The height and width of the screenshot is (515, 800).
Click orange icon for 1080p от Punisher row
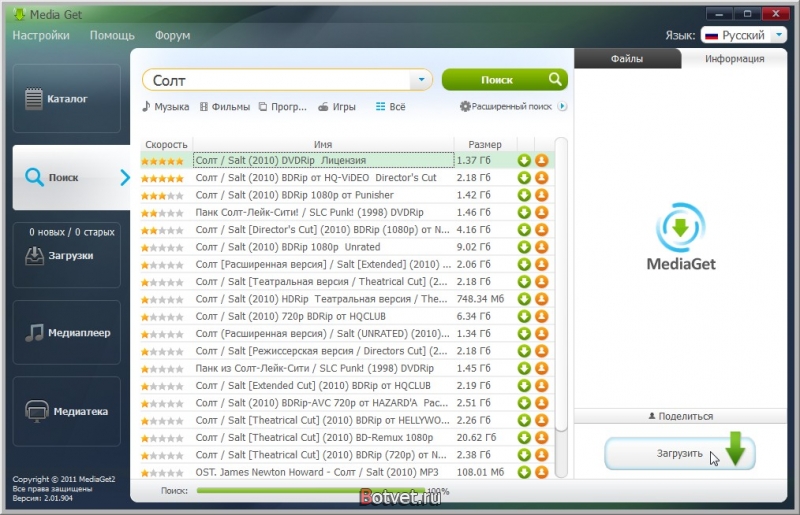[541, 195]
